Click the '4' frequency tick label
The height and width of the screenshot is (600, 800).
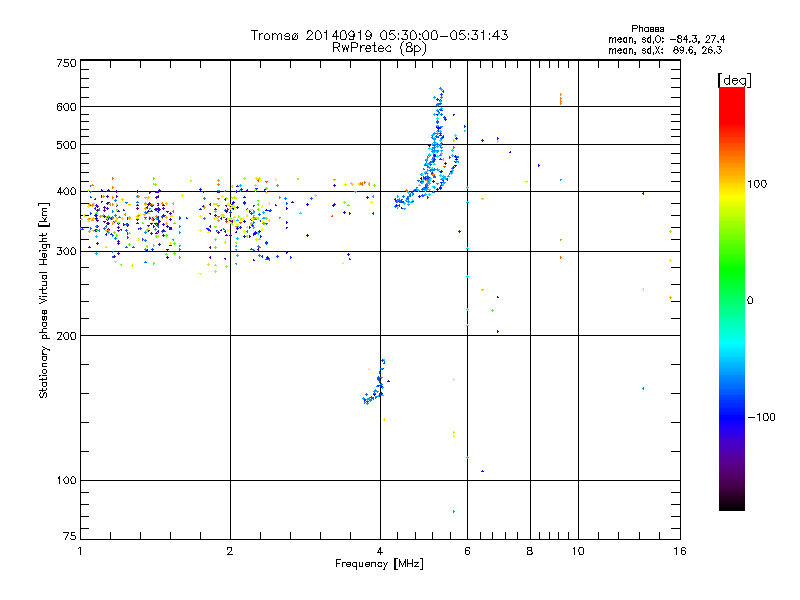tap(380, 551)
